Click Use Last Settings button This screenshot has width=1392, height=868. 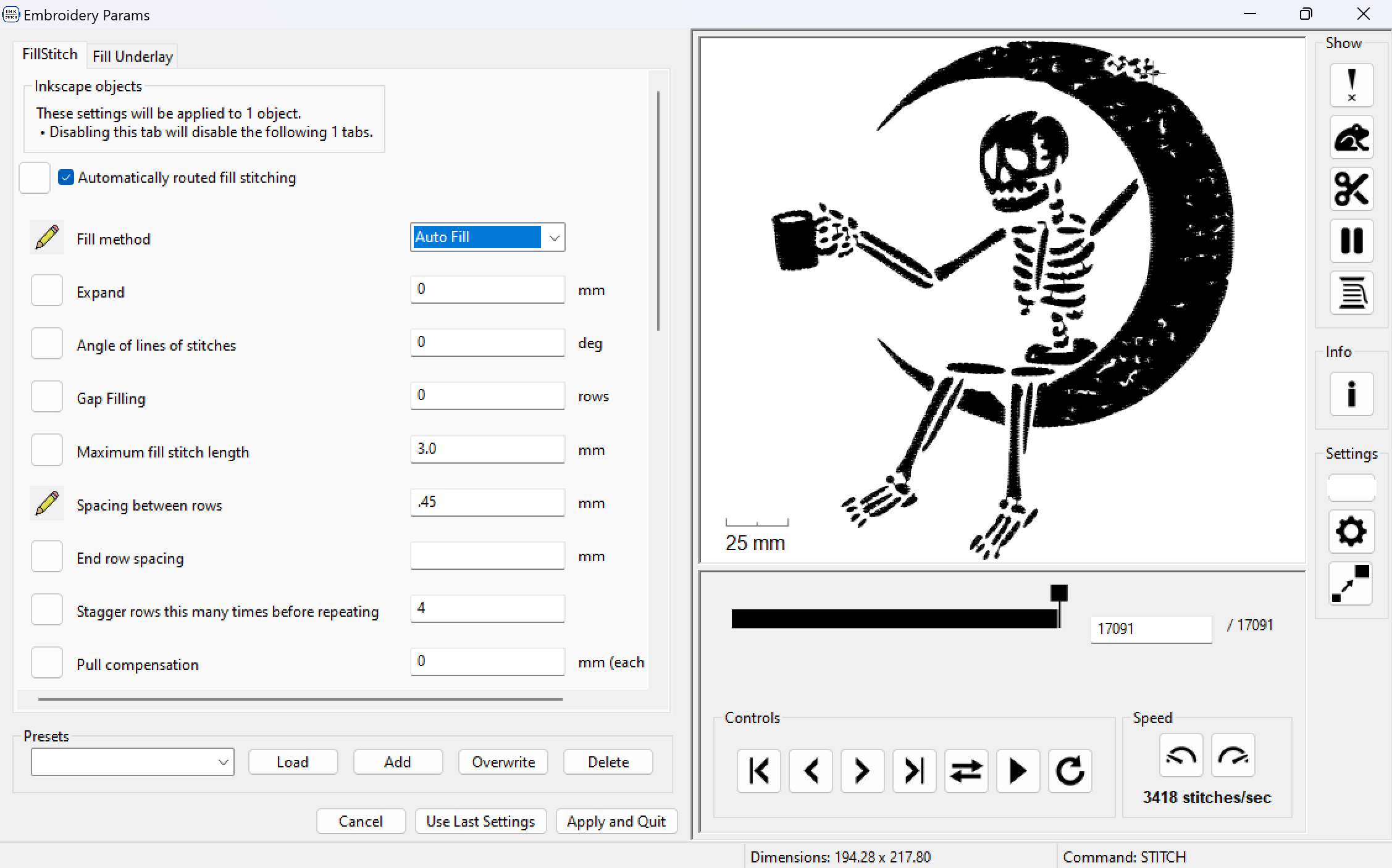coord(480,821)
